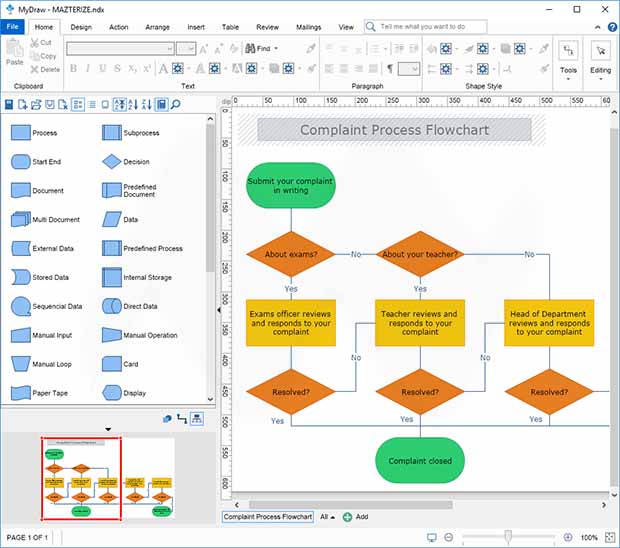Choose the Display shape
Image resolution: width=620 pixels, height=548 pixels.
(x=124, y=393)
